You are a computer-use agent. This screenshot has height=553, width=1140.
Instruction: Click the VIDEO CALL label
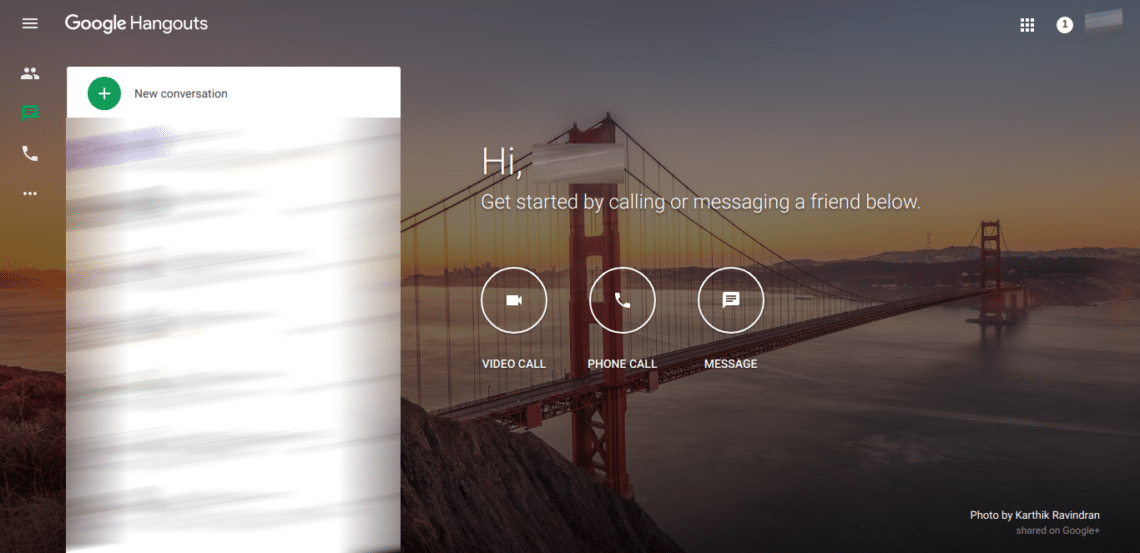pos(513,364)
